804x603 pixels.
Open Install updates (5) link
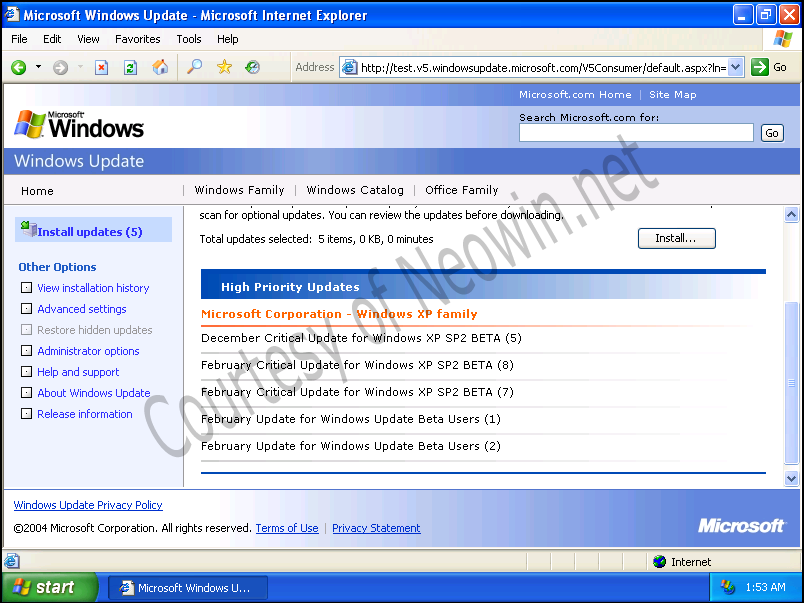(90, 232)
